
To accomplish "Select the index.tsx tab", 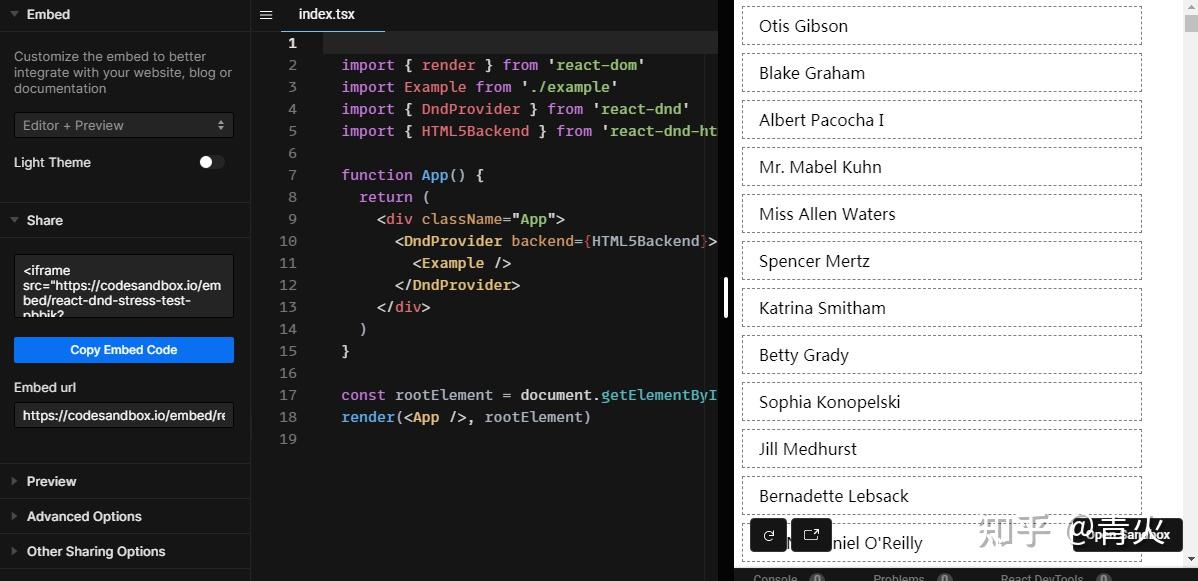I will pyautogui.click(x=326, y=14).
